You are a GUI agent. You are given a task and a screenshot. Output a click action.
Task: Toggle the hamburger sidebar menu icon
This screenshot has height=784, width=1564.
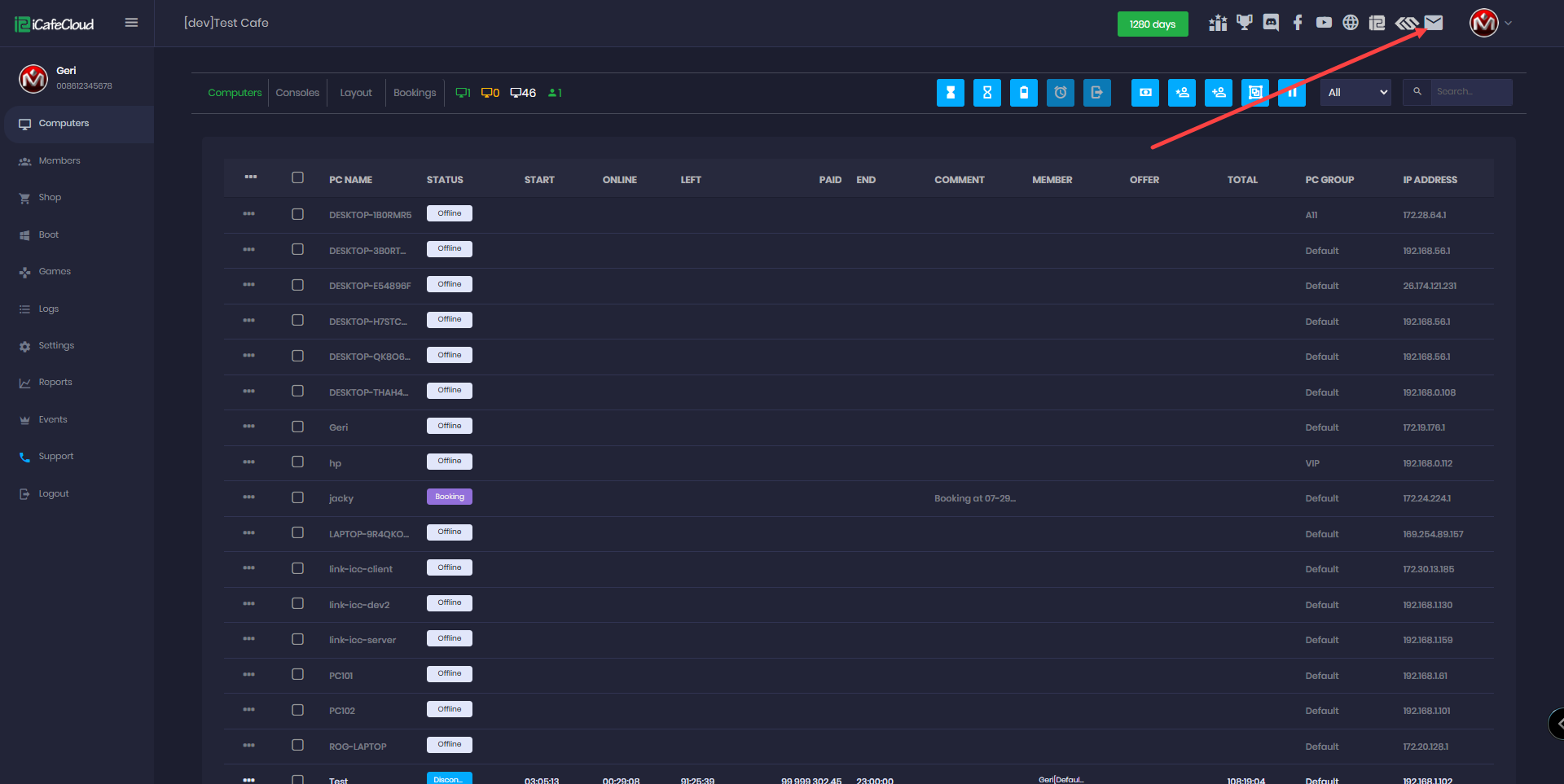pos(131,23)
